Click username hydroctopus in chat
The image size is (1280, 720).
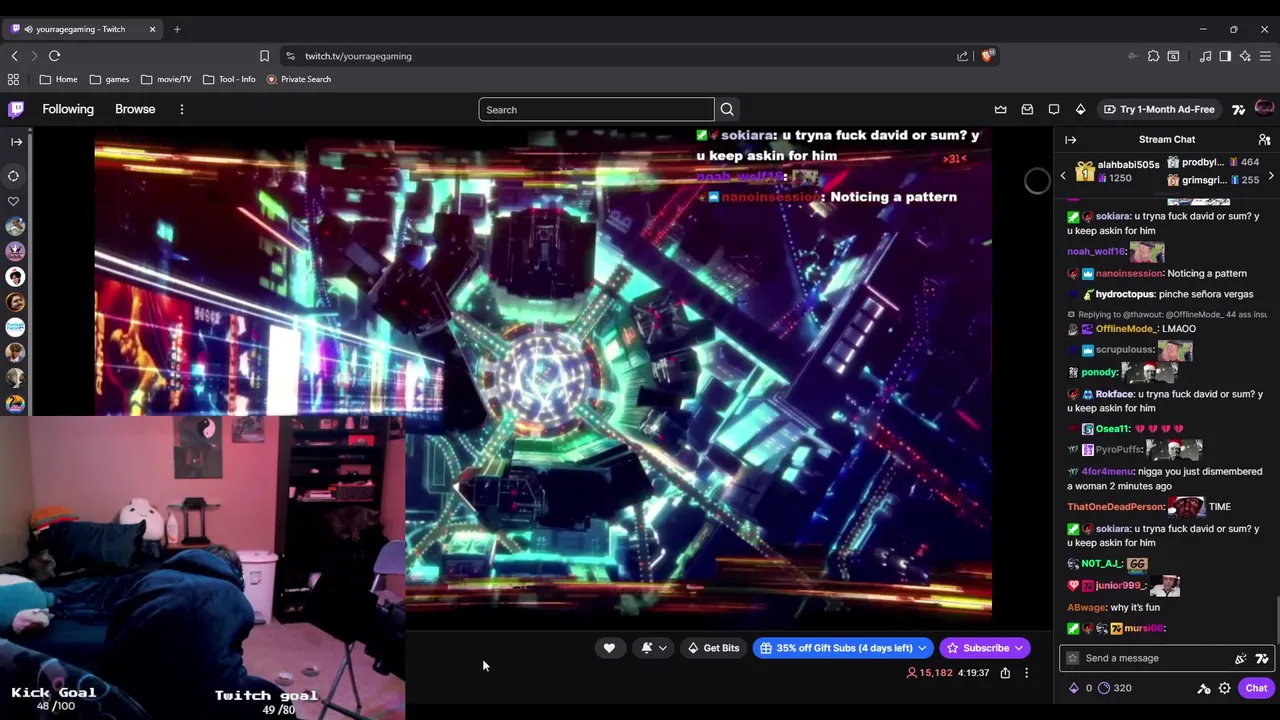pyautogui.click(x=1125, y=294)
